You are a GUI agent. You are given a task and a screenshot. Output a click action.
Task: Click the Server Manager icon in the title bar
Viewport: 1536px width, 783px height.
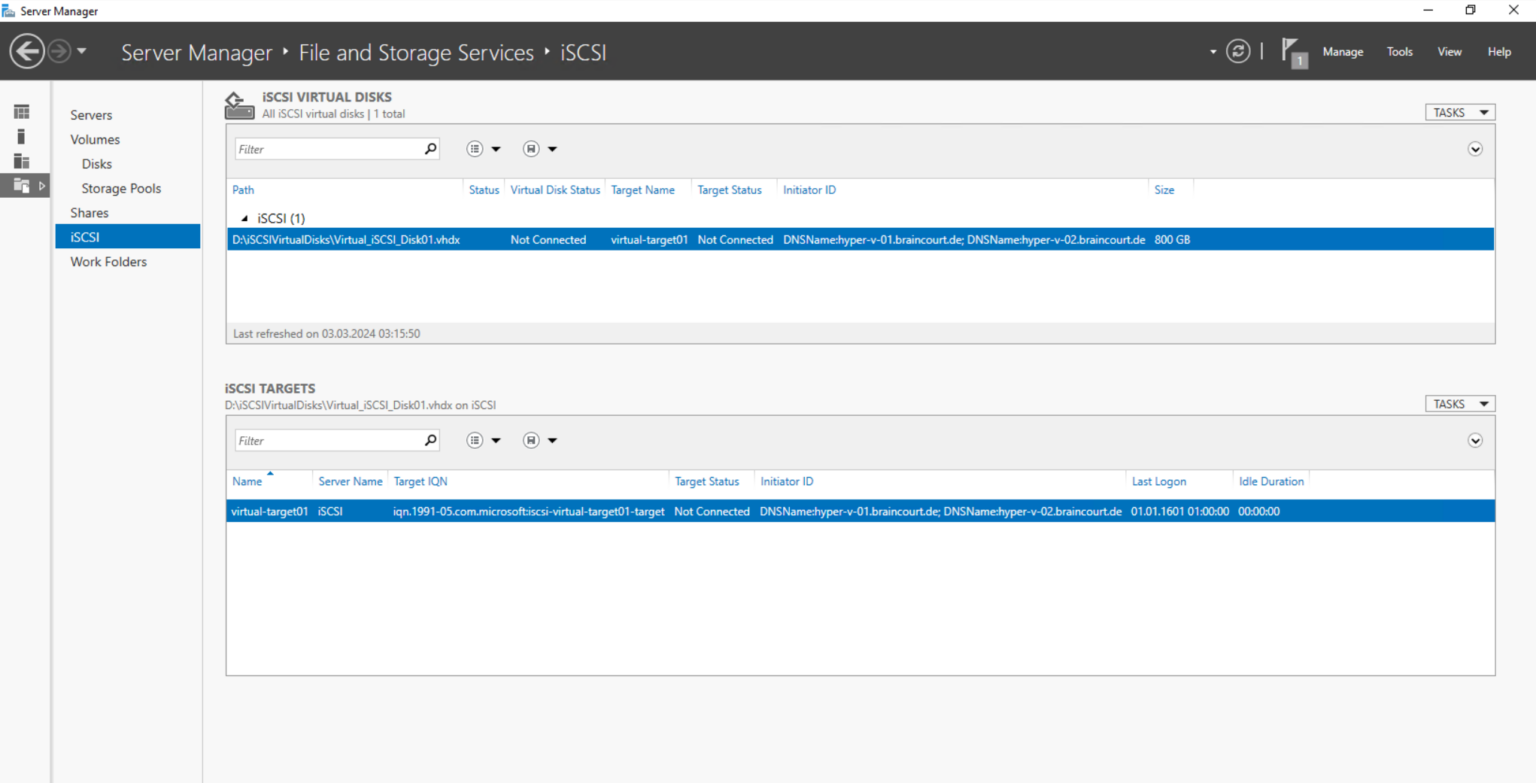pyautogui.click(x=11, y=10)
